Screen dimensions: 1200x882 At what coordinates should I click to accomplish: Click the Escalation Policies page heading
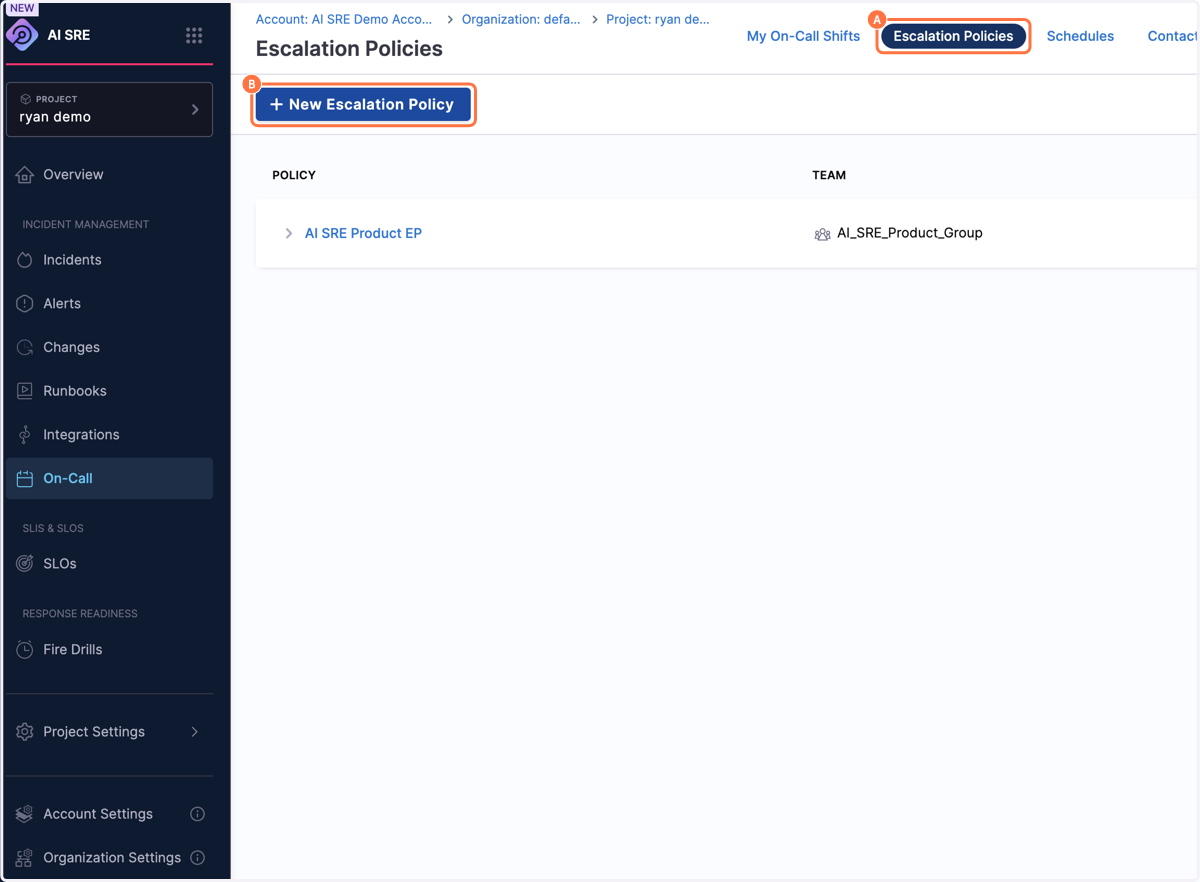pos(349,48)
